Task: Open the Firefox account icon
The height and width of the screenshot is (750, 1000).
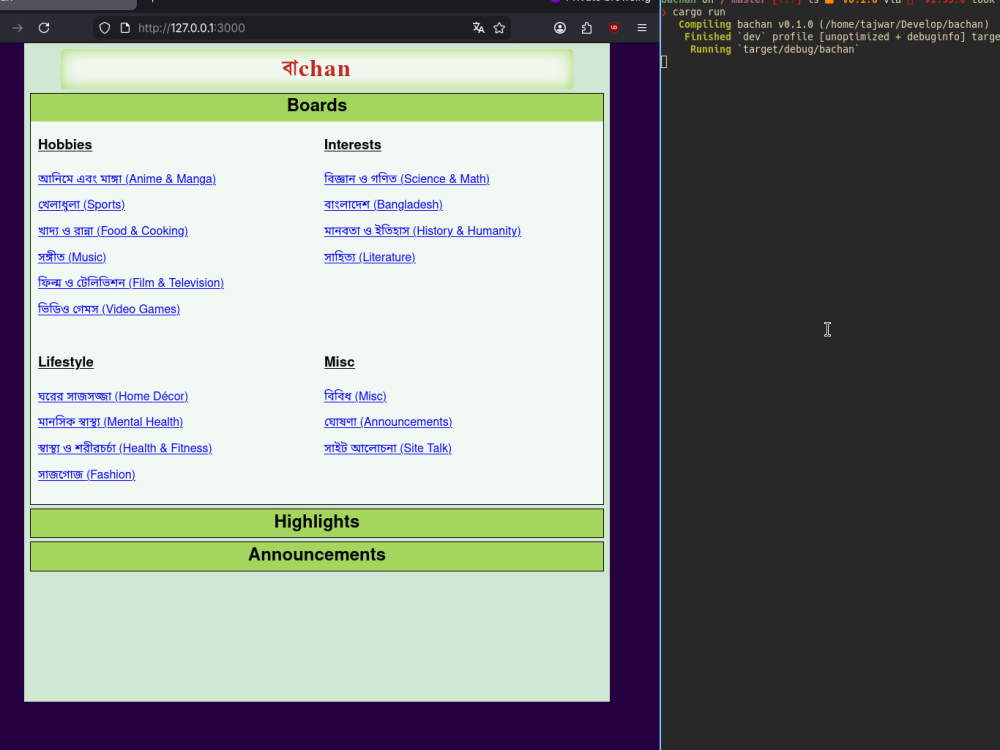Action: (x=560, y=28)
